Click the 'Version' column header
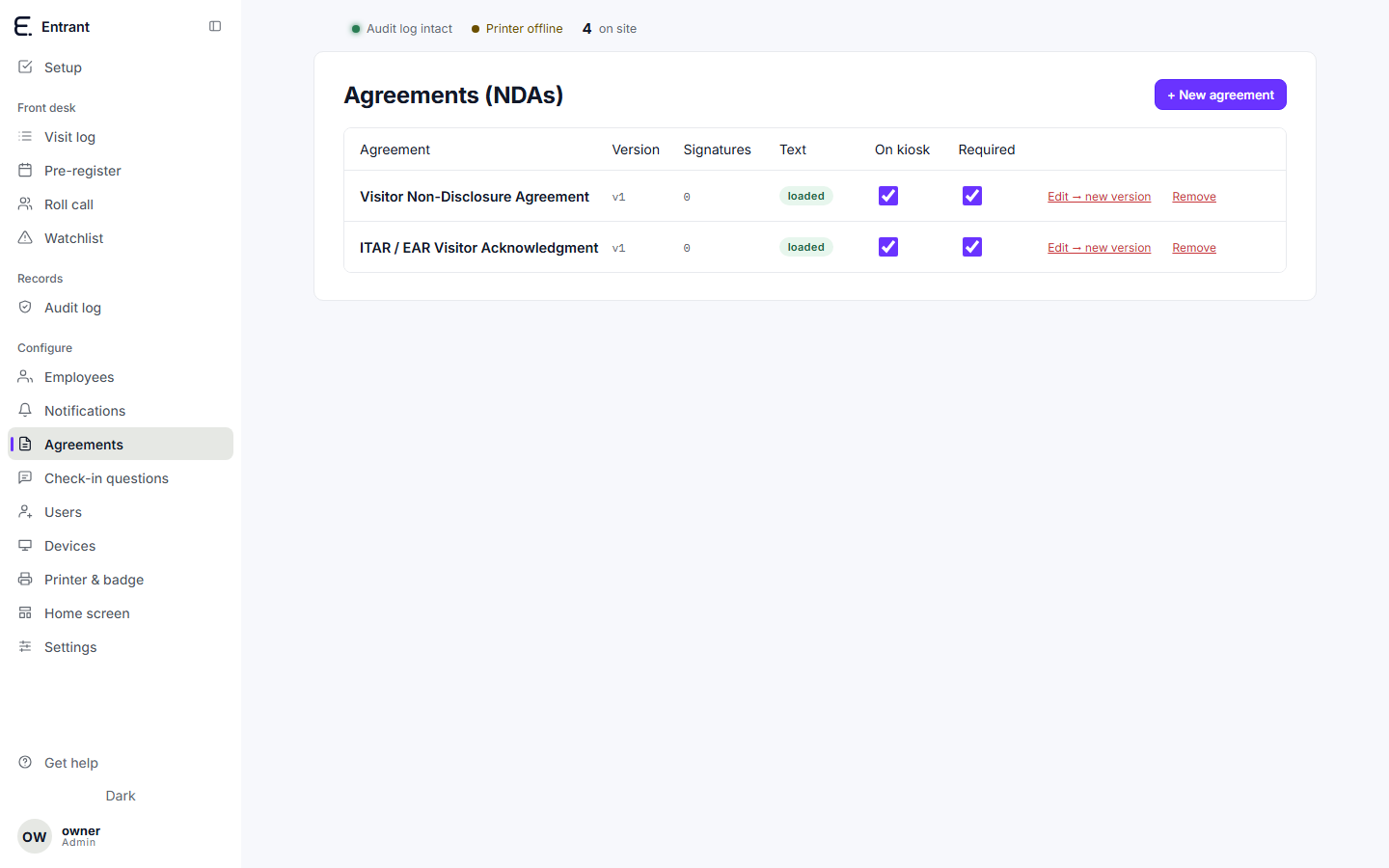Viewport: 1389px width, 868px height. click(x=636, y=149)
